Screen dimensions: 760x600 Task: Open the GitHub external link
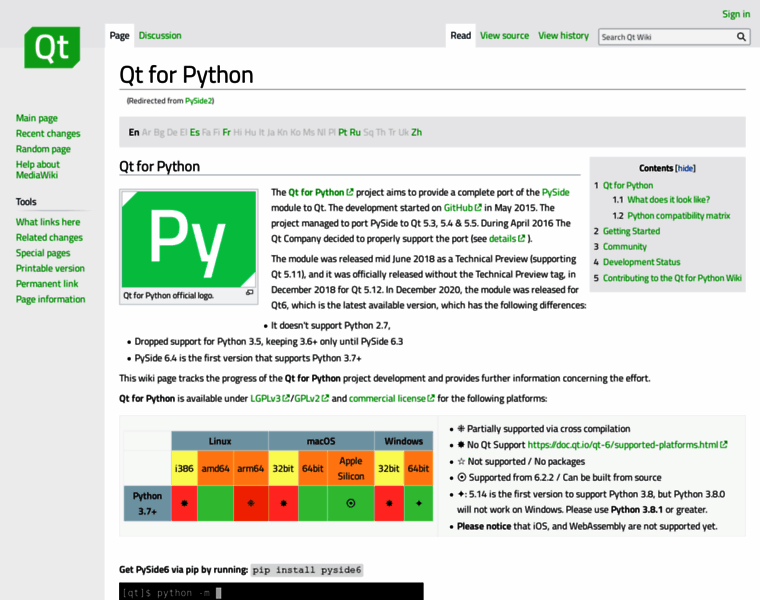(463, 208)
